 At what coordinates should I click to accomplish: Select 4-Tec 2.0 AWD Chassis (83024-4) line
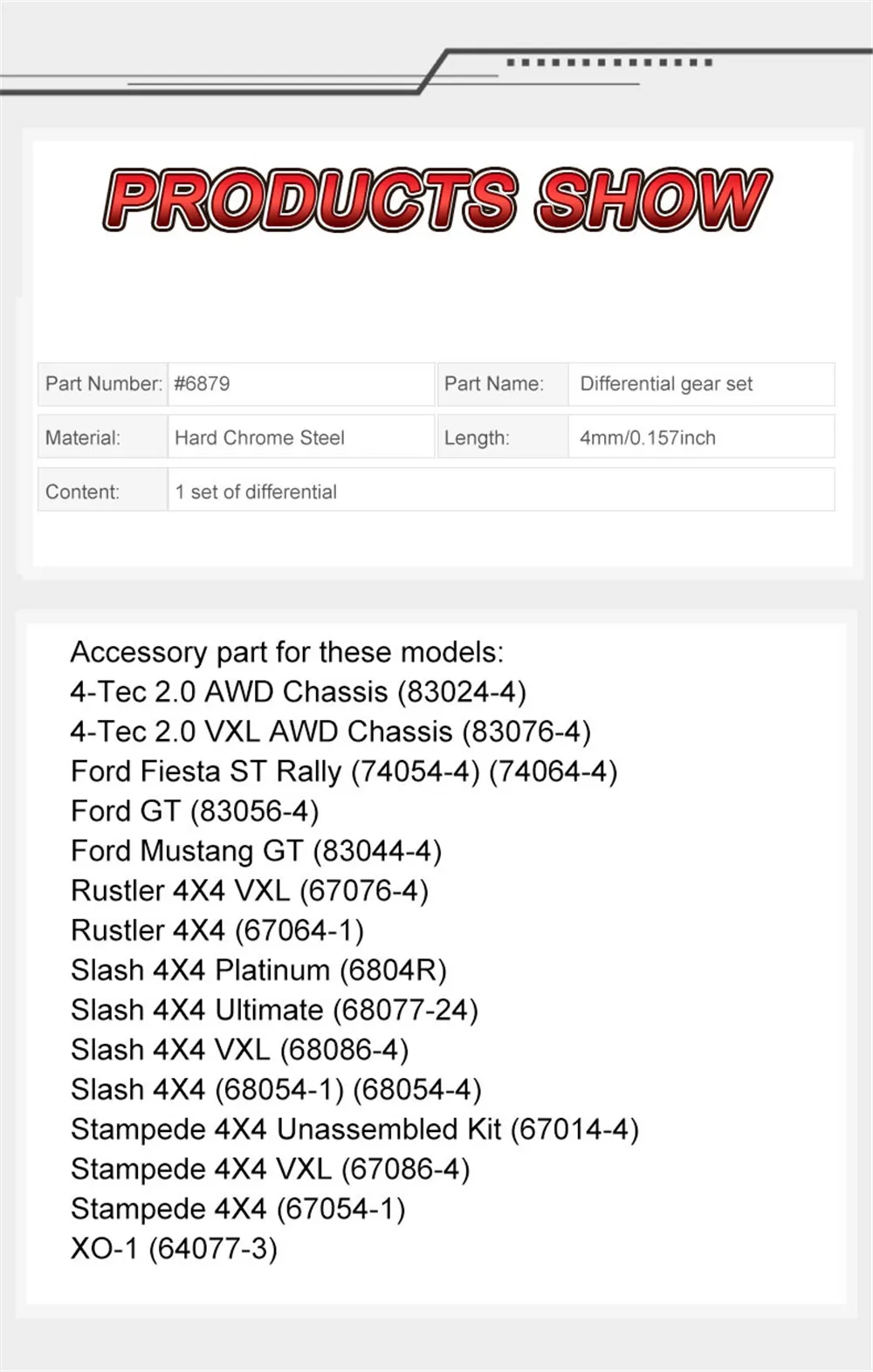(299, 692)
